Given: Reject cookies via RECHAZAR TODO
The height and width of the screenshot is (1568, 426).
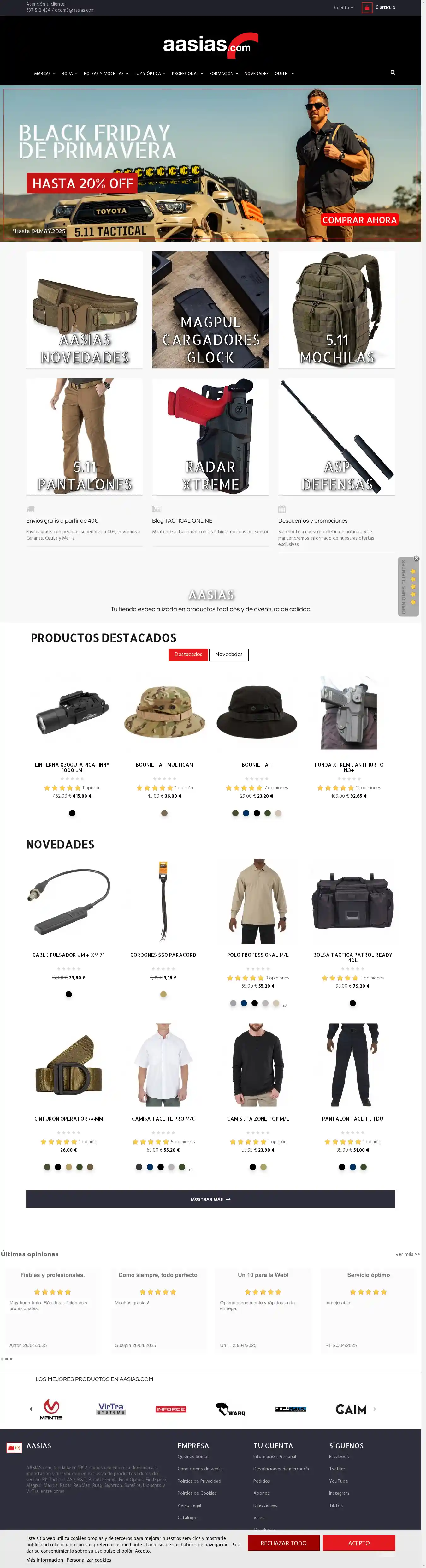Looking at the screenshot, I should tap(284, 1543).
